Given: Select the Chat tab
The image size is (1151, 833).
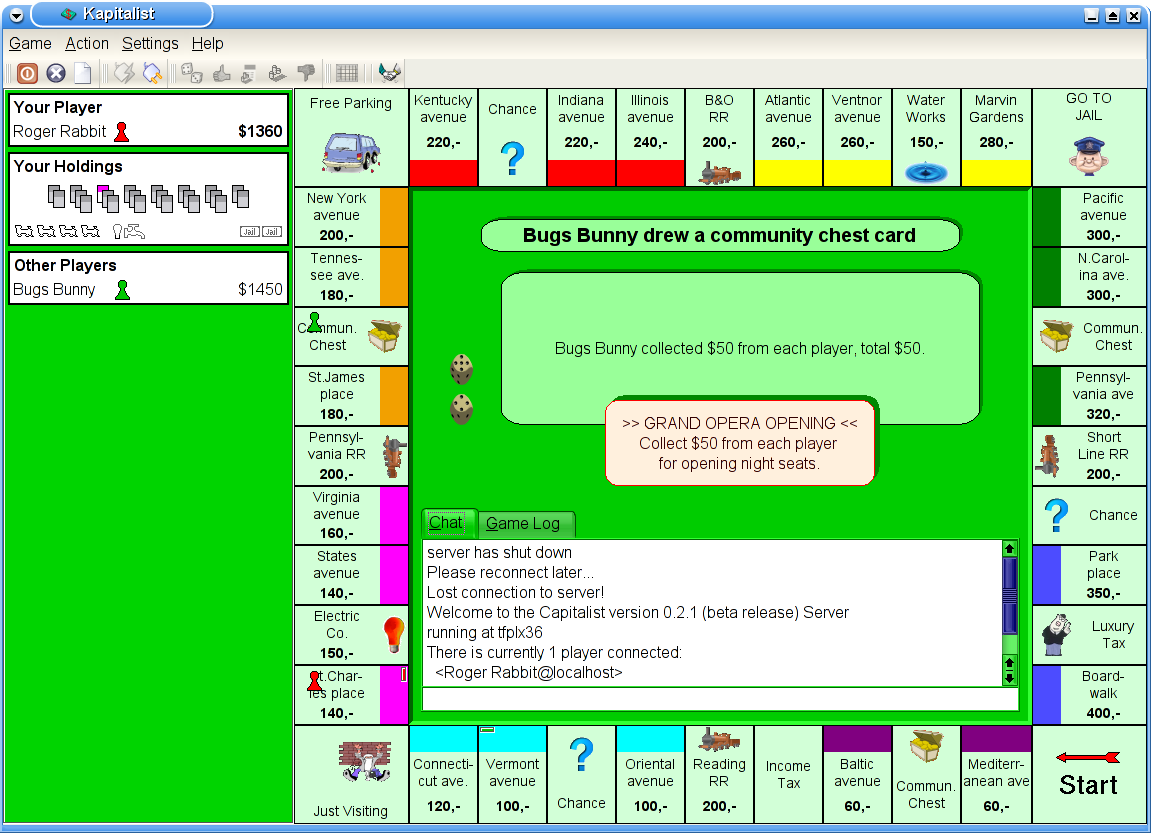Looking at the screenshot, I should tap(446, 523).
